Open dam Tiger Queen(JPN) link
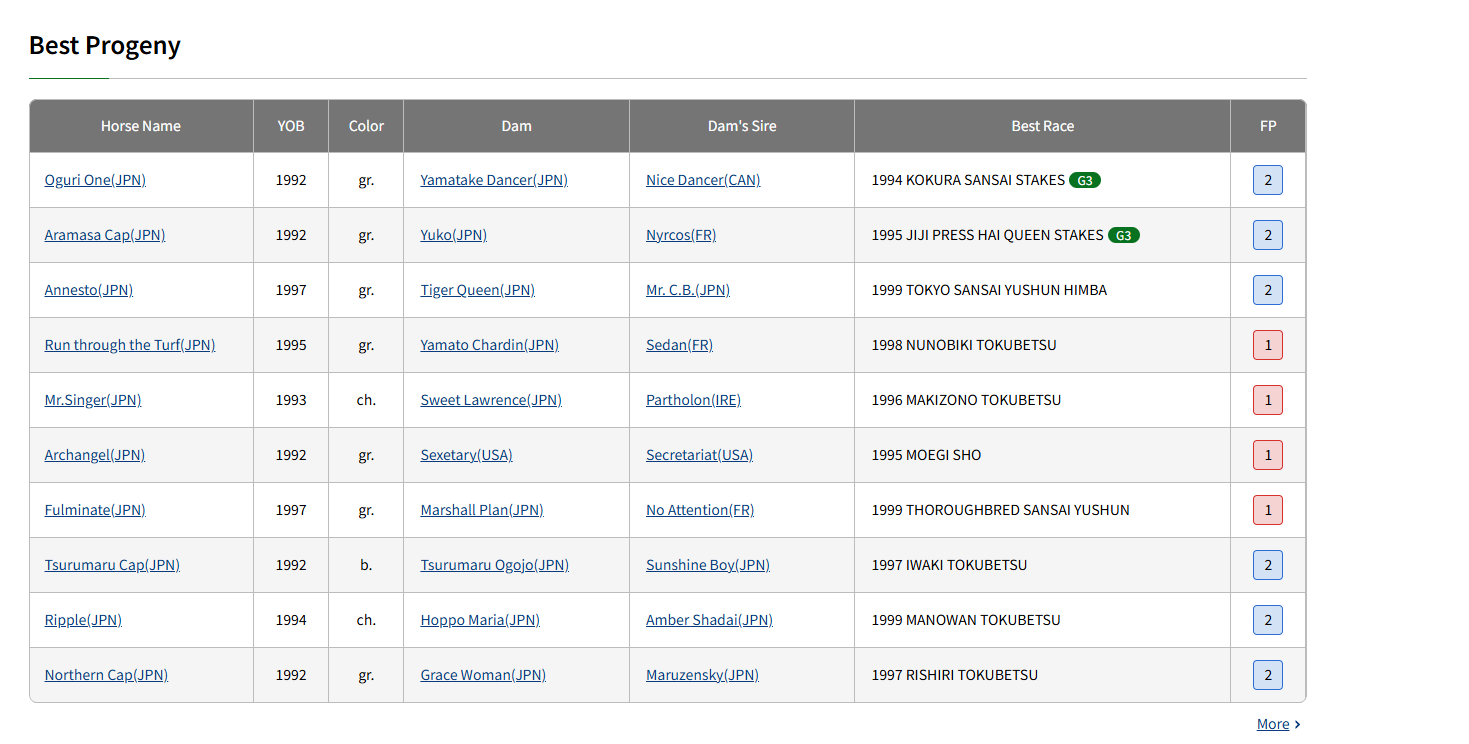This screenshot has width=1469, height=744. 477,290
